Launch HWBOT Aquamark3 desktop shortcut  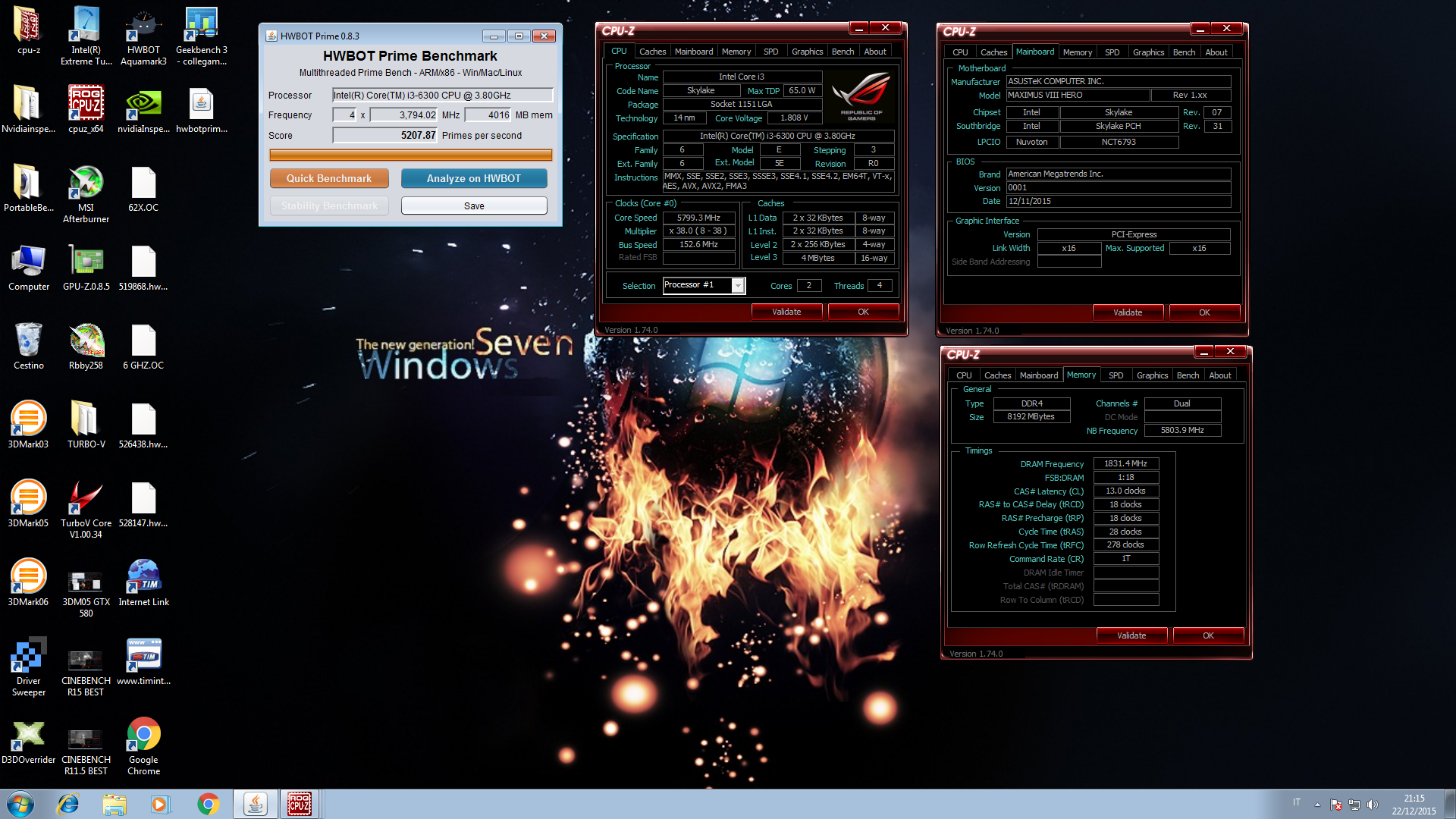pos(143,35)
